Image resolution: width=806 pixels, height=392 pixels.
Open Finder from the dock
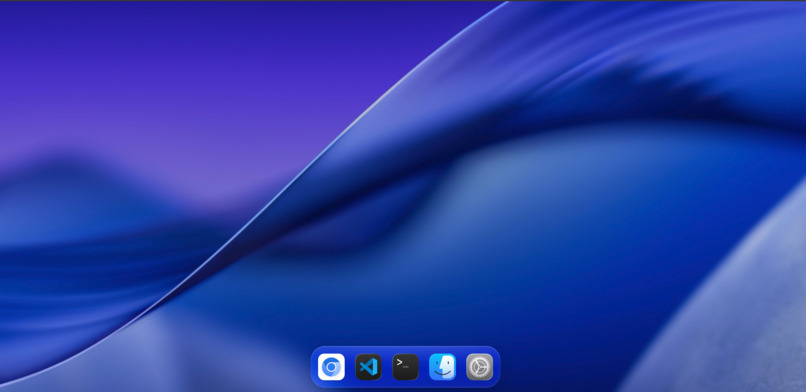coord(443,367)
